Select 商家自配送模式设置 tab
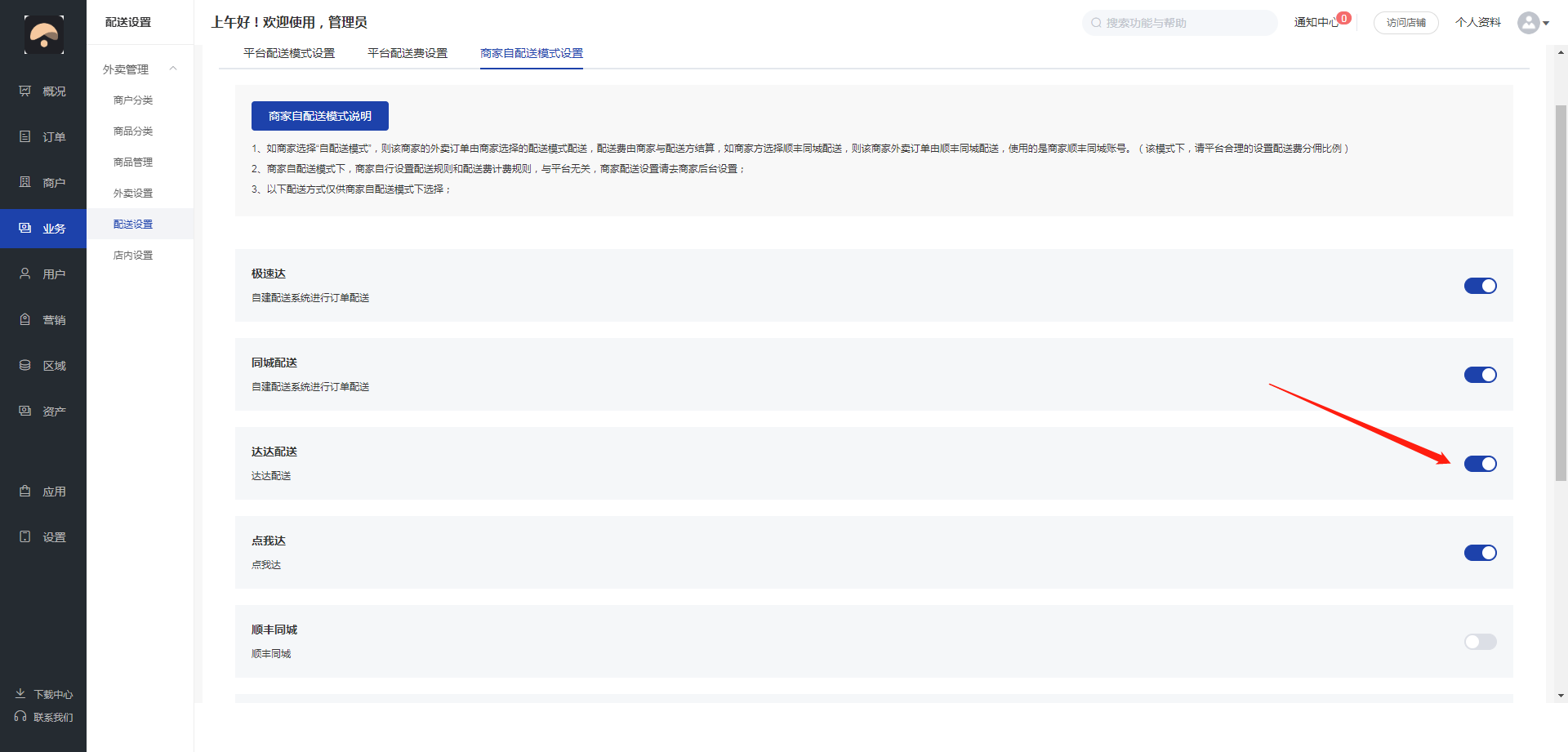This screenshot has height=752, width=1568. click(532, 53)
